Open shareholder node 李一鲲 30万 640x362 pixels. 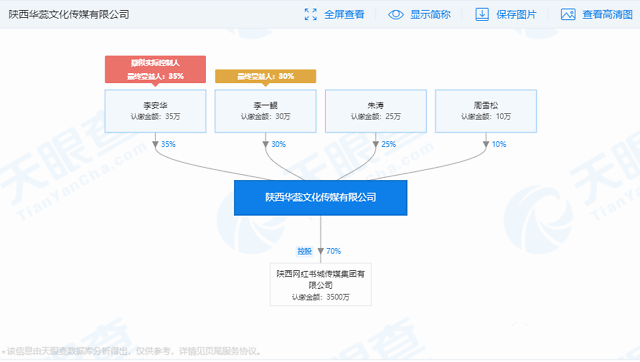click(265, 111)
